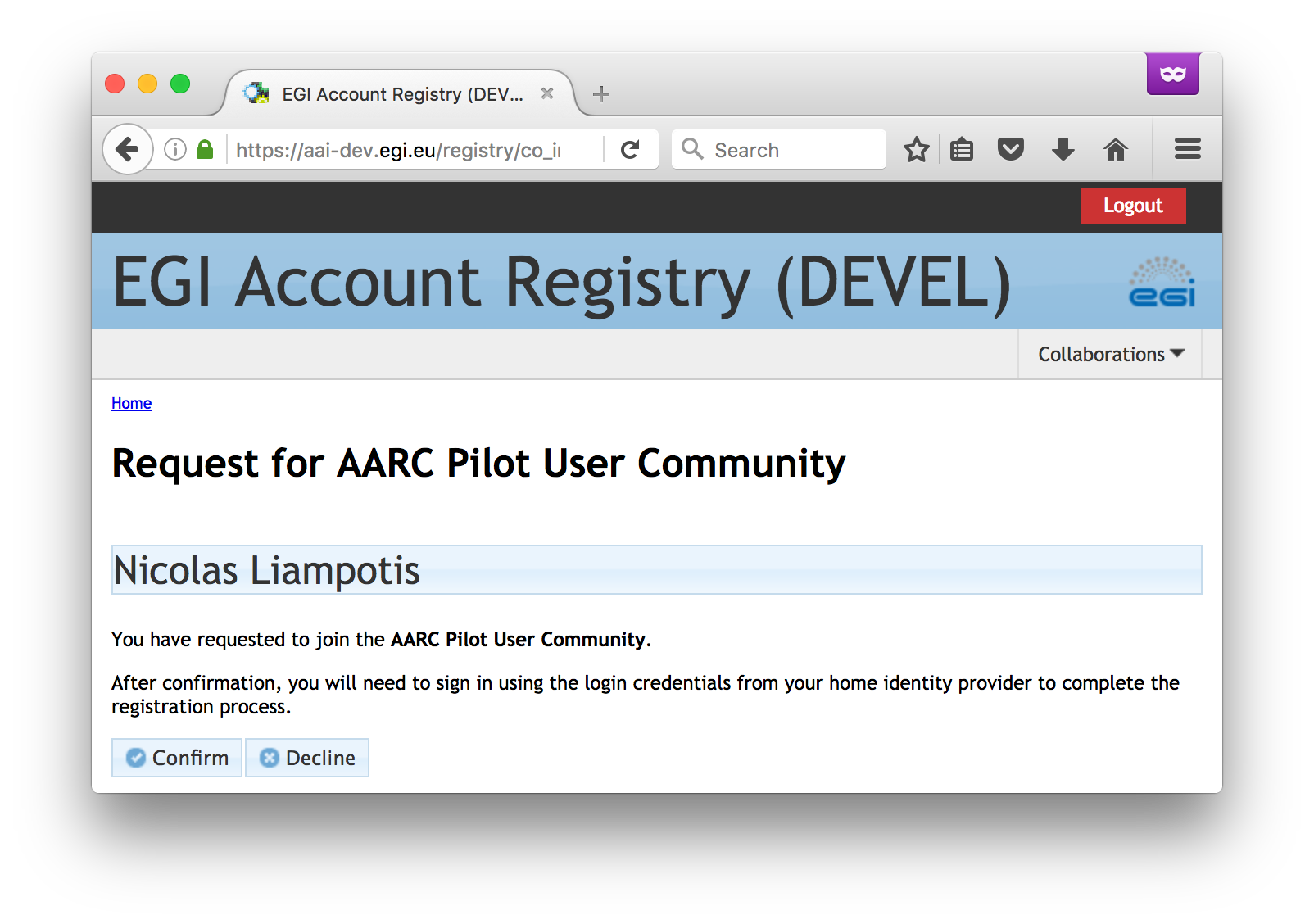Log out with the red Logout button

[1133, 206]
